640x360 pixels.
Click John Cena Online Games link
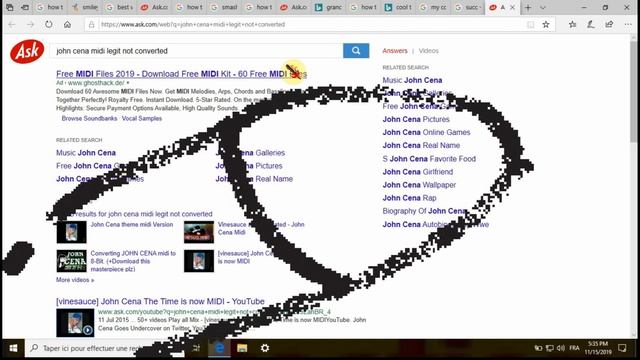(x=426, y=132)
